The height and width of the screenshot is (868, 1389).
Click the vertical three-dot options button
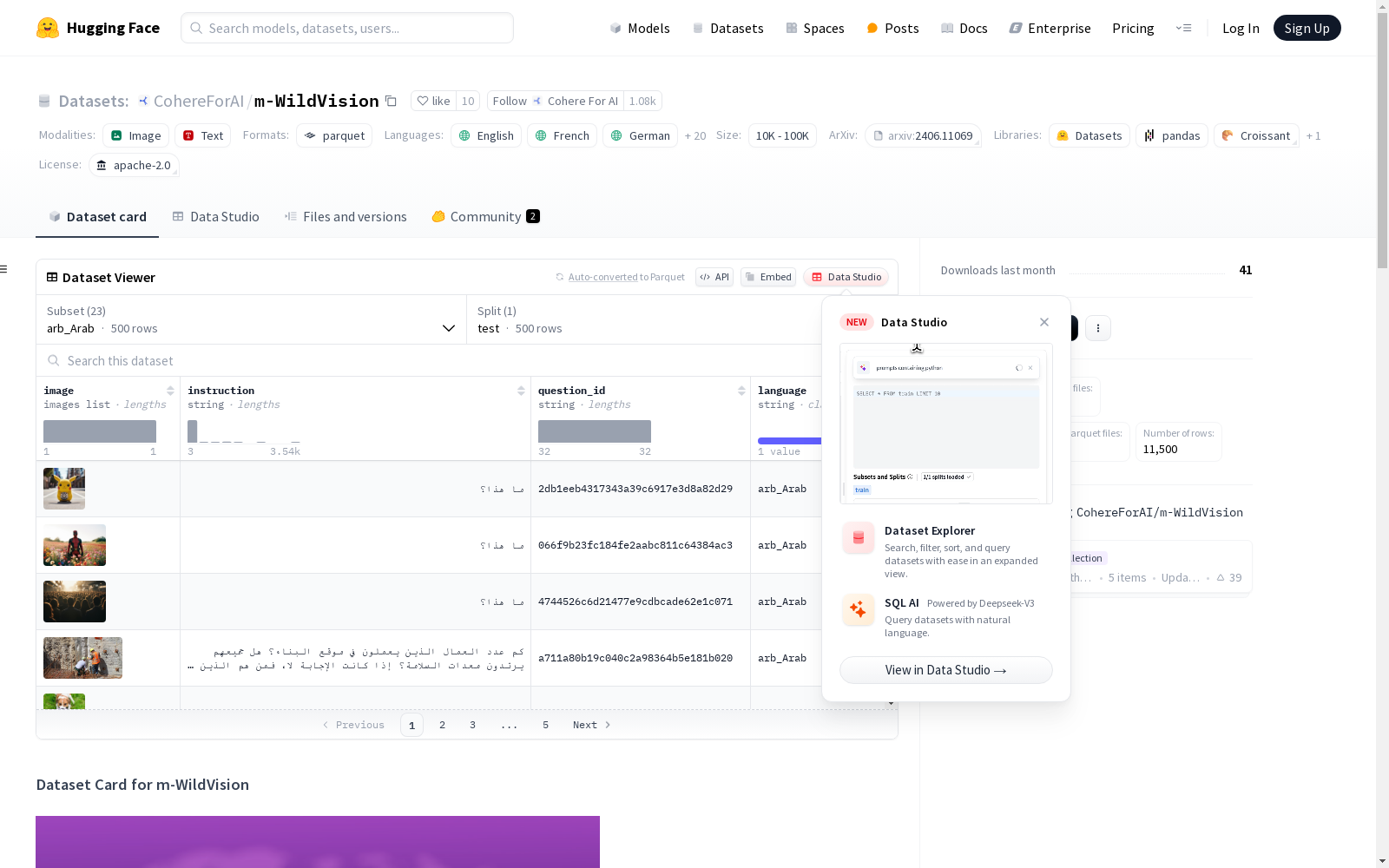click(1098, 328)
